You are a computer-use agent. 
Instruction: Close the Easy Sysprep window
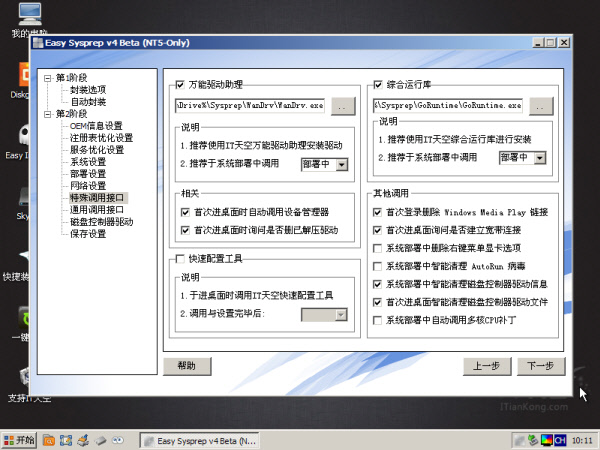point(564,43)
